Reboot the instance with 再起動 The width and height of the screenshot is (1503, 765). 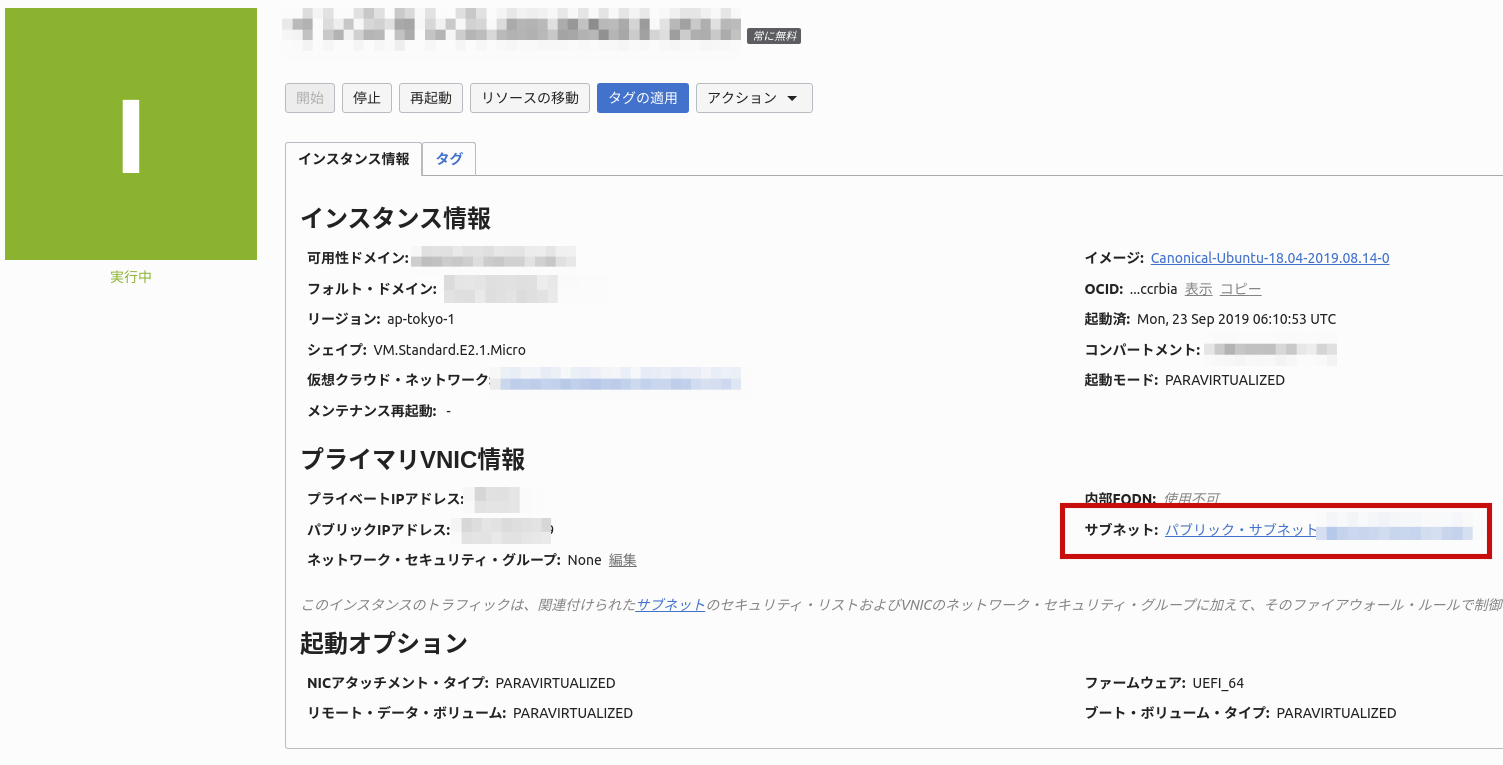[430, 97]
